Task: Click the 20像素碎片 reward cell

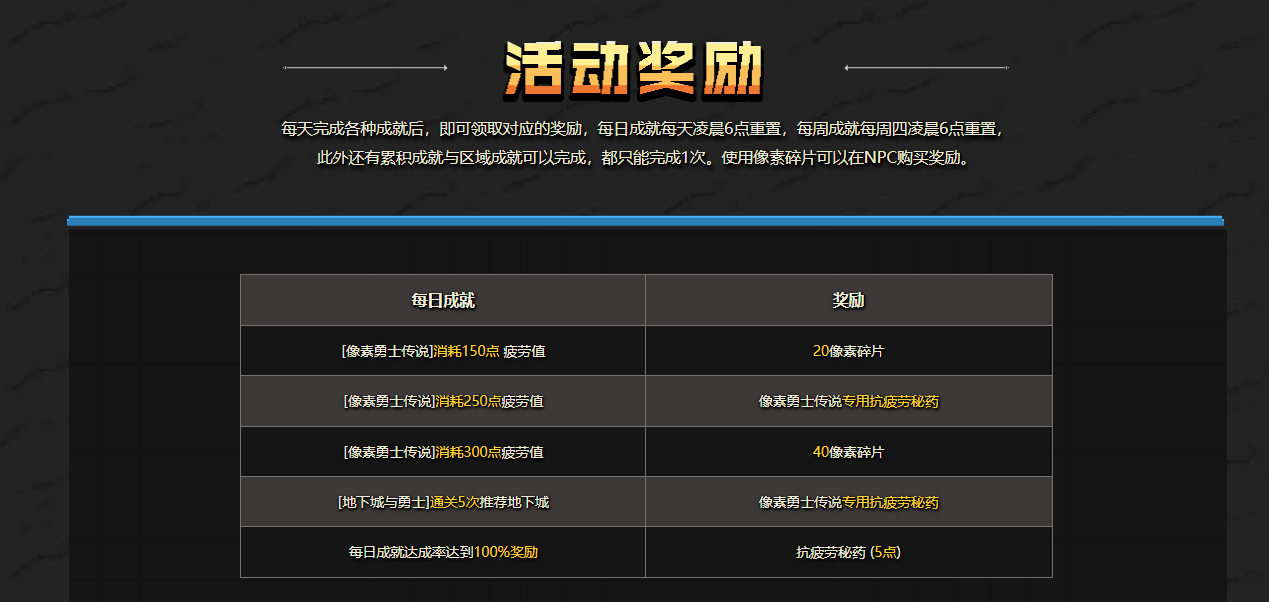Action: pos(849,351)
